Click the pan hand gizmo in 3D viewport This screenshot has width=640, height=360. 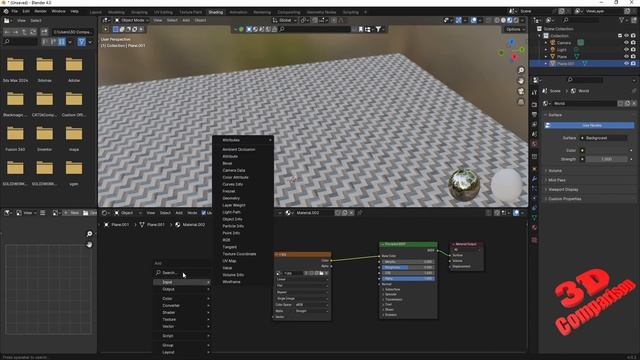(x=521, y=81)
